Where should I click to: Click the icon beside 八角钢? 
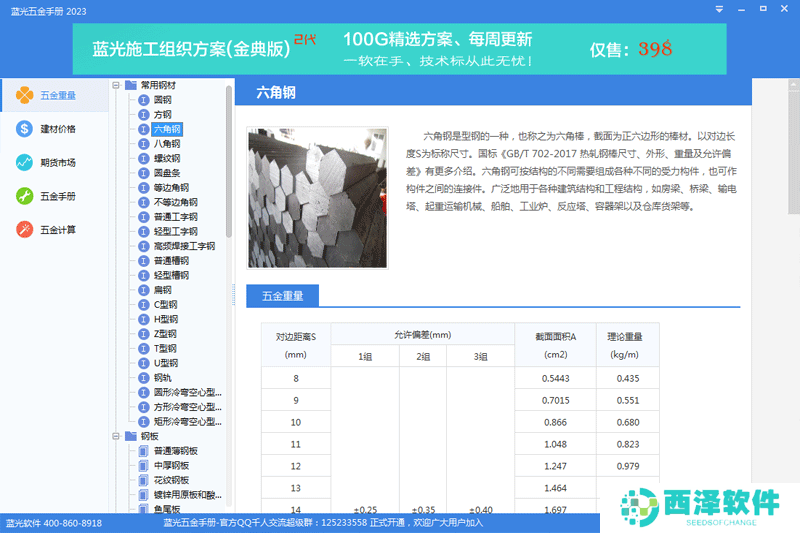point(144,144)
